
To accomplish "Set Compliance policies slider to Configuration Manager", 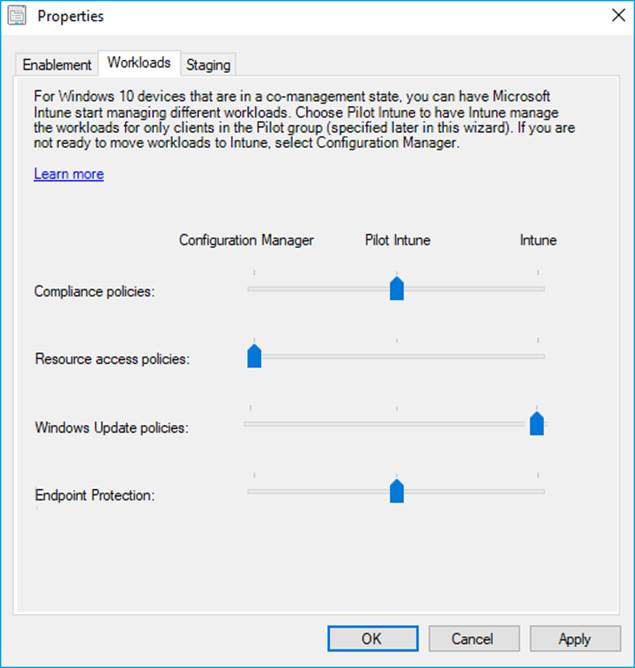I will [254, 289].
